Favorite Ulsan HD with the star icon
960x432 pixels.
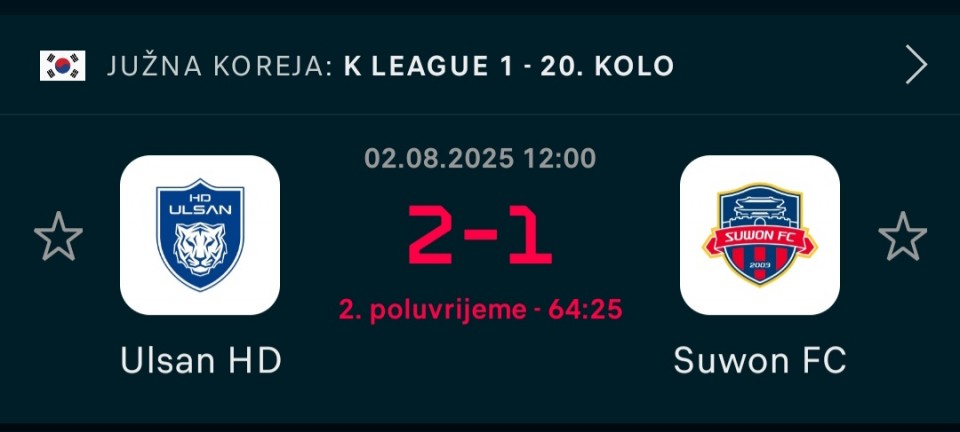pos(58,236)
